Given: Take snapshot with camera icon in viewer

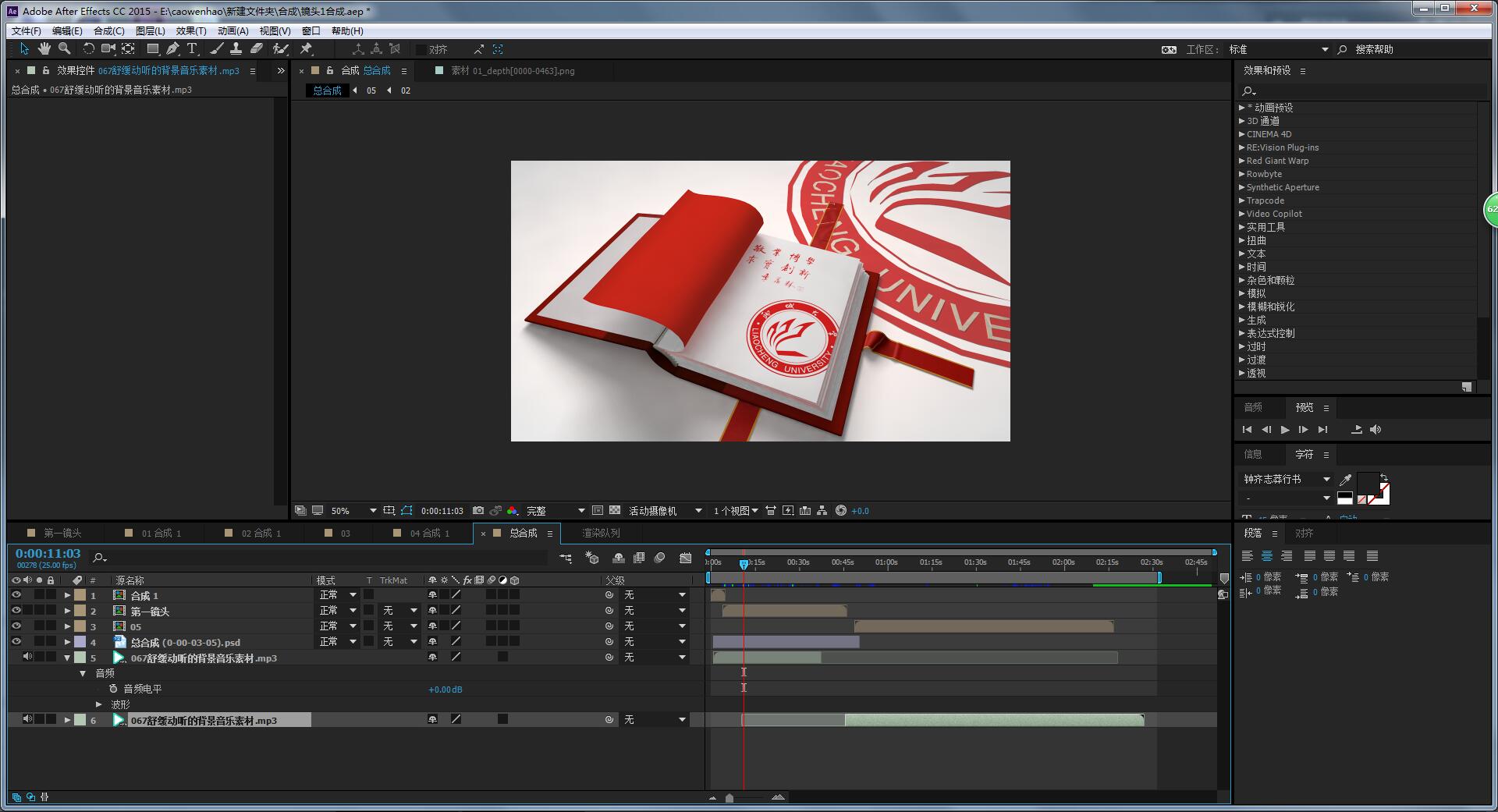Looking at the screenshot, I should point(478,511).
